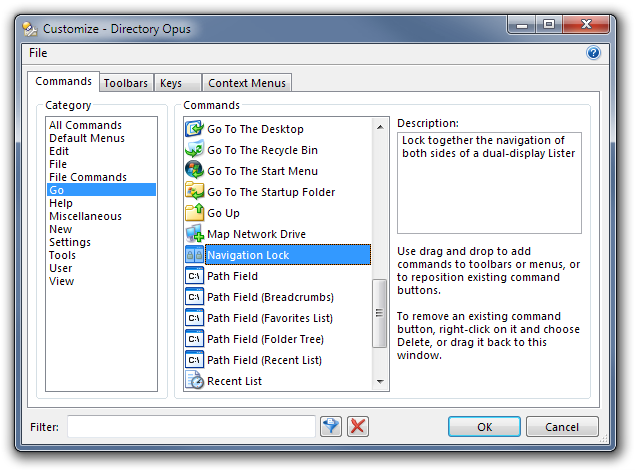Screen dimensions: 635x470
Task: Switch to the Toolbars tab
Action: click(125, 83)
